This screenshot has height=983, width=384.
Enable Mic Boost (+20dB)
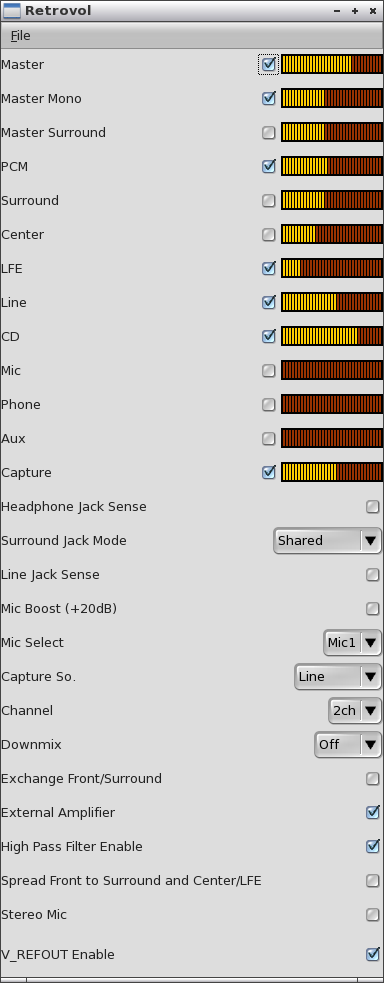(x=373, y=608)
